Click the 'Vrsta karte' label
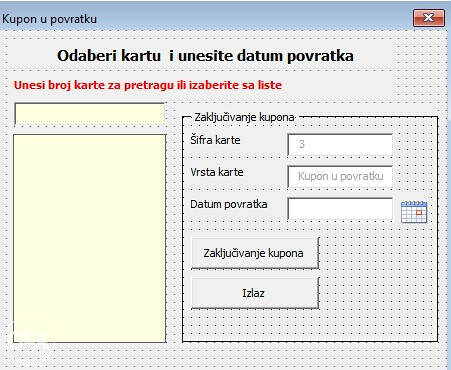 (217, 172)
